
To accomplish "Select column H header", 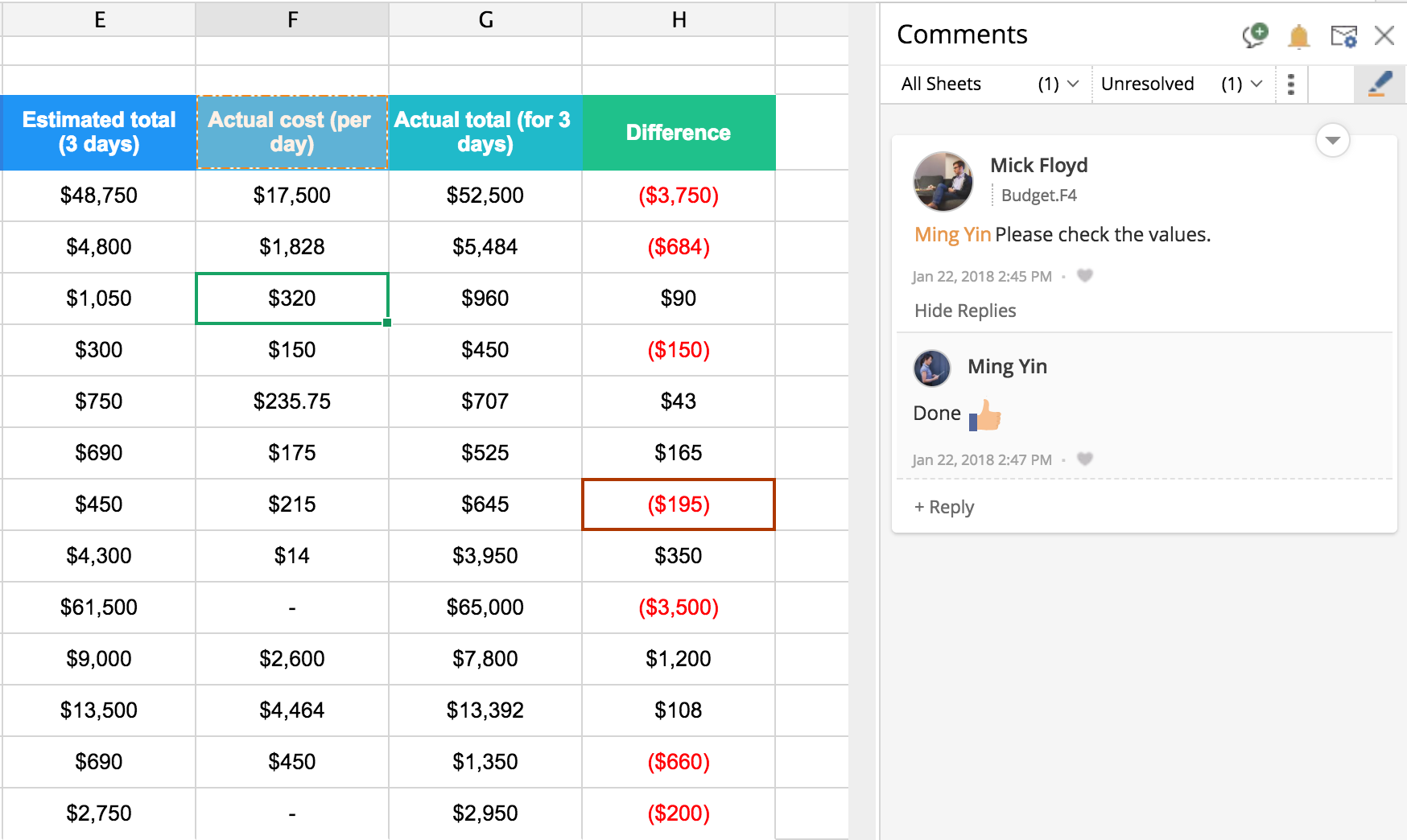I will 679,19.
